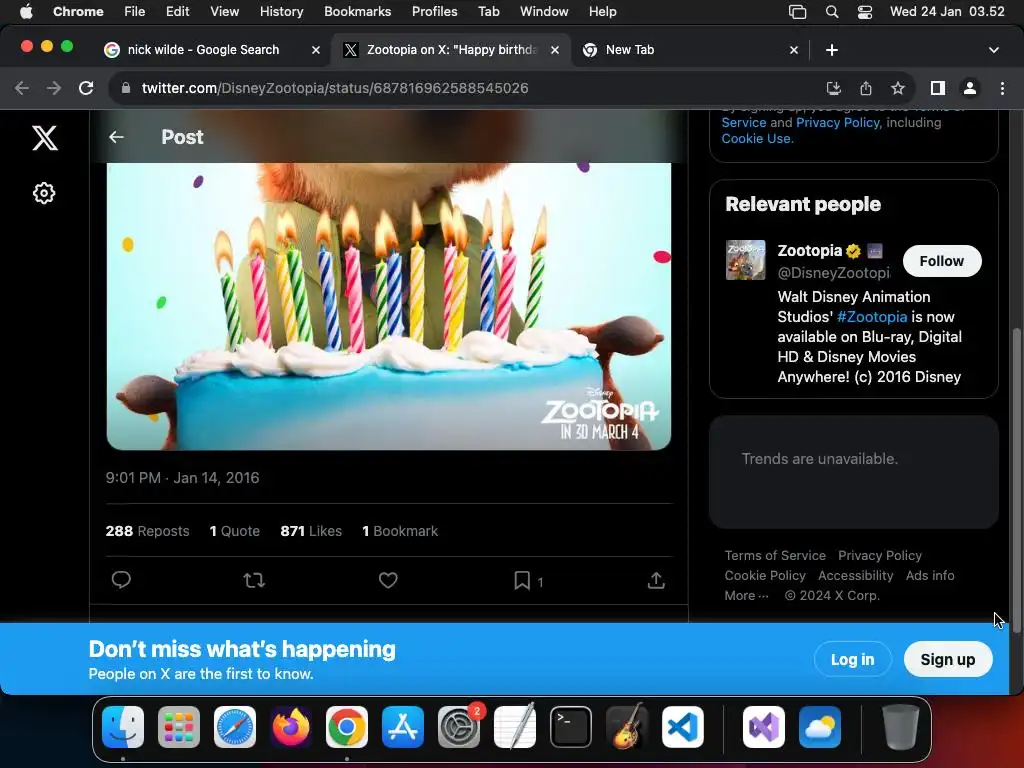Click the browser forward arrow
Screen dimensions: 1024x768
[x=54, y=88]
